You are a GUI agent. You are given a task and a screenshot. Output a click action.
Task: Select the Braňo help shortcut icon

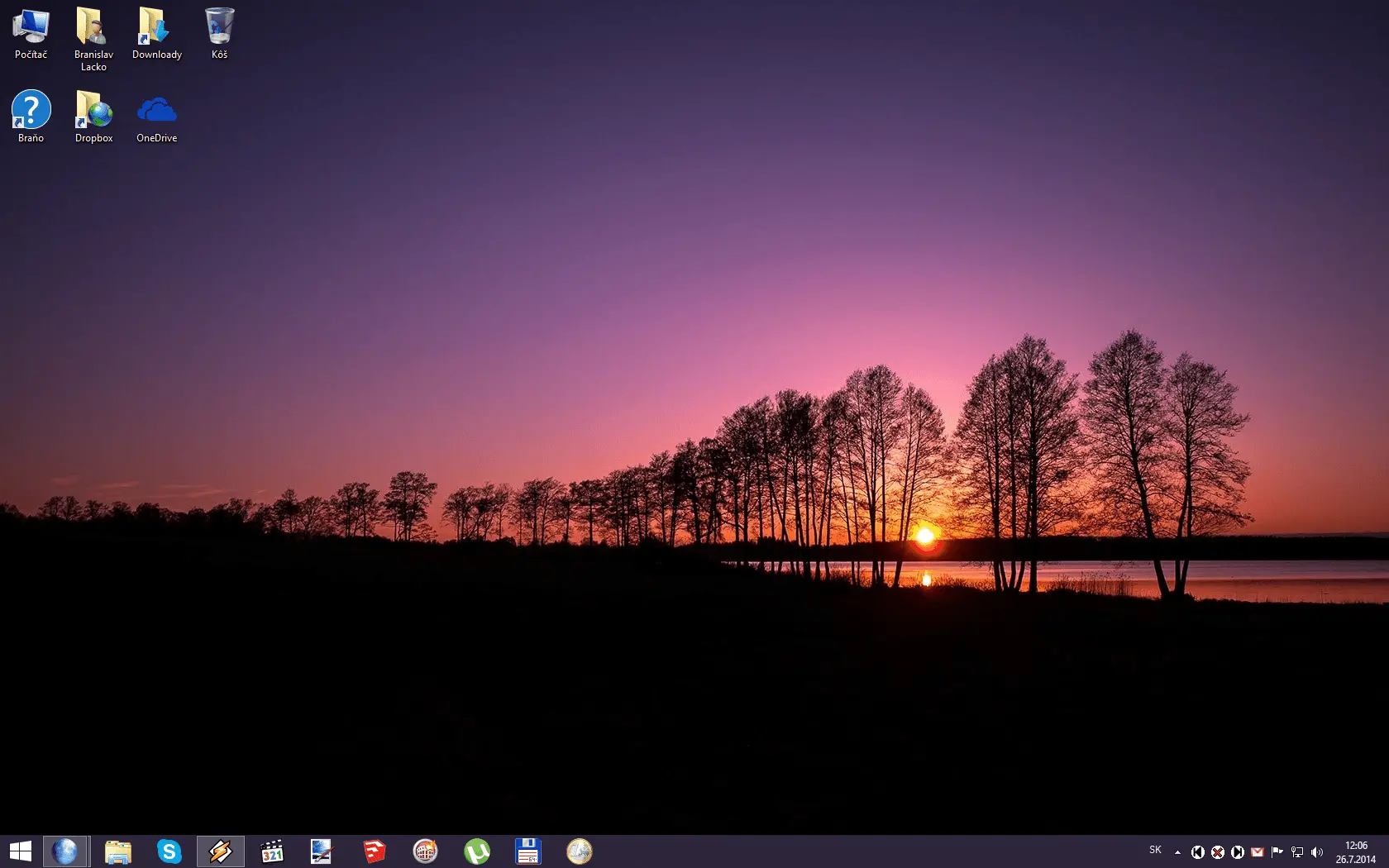coord(31,117)
